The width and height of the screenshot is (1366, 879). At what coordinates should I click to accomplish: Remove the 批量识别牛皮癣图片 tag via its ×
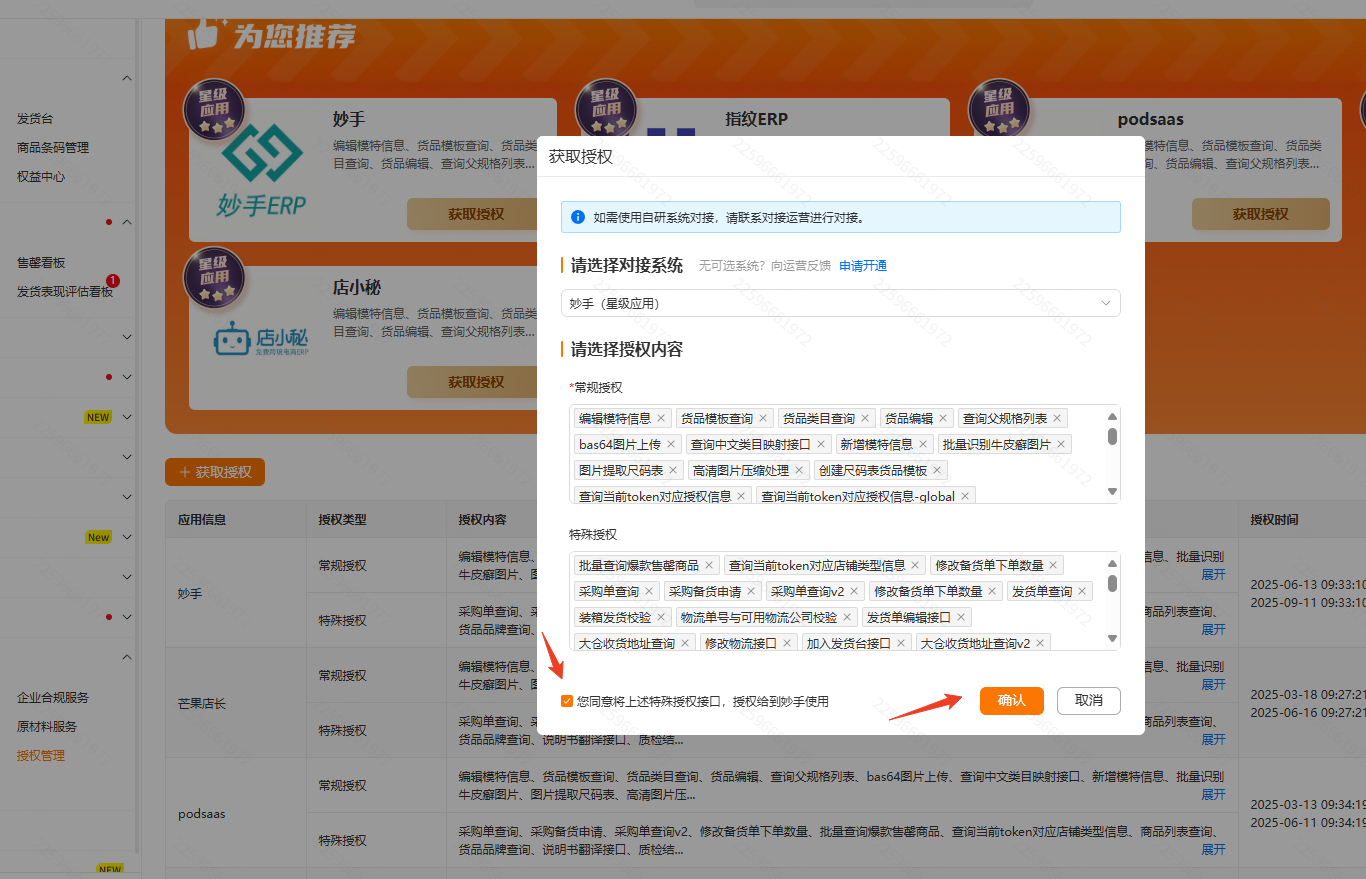pyautogui.click(x=1061, y=444)
